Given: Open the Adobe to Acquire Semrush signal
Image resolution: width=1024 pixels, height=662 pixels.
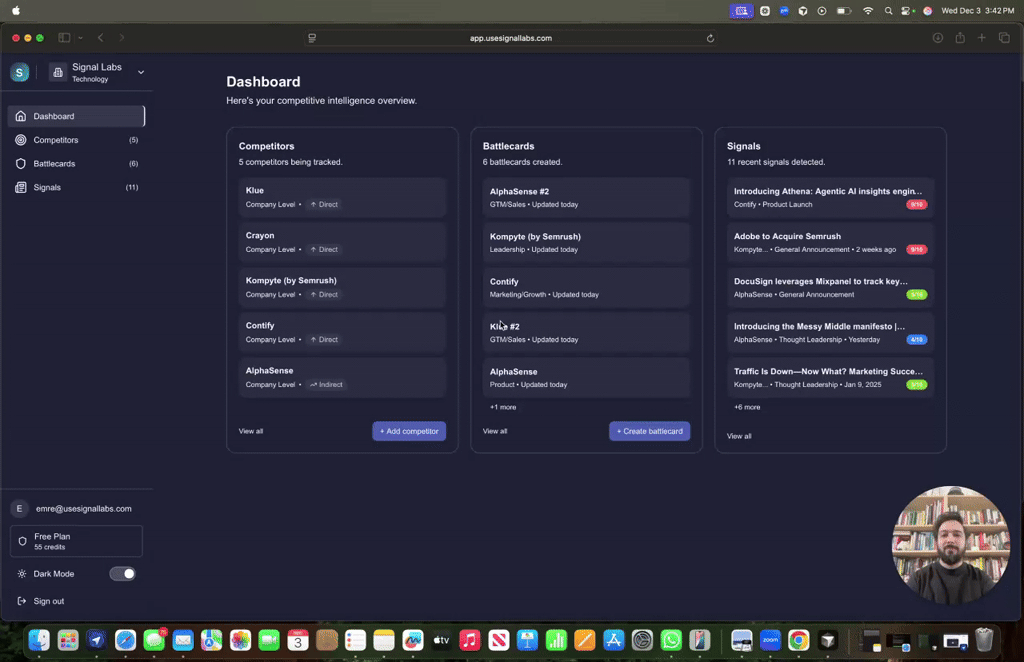Looking at the screenshot, I should pyautogui.click(x=830, y=242).
